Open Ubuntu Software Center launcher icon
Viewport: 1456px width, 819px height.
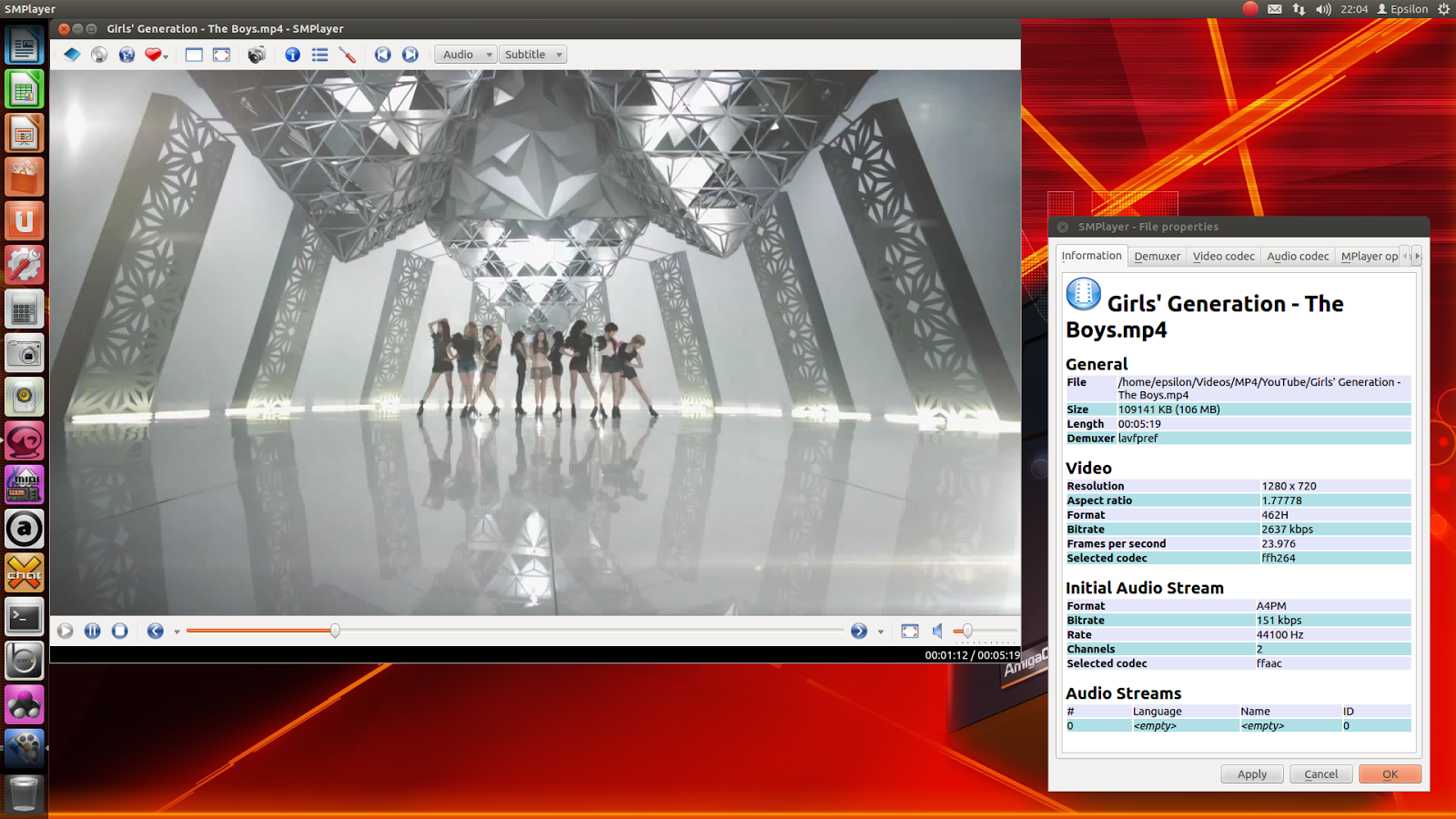(x=25, y=177)
